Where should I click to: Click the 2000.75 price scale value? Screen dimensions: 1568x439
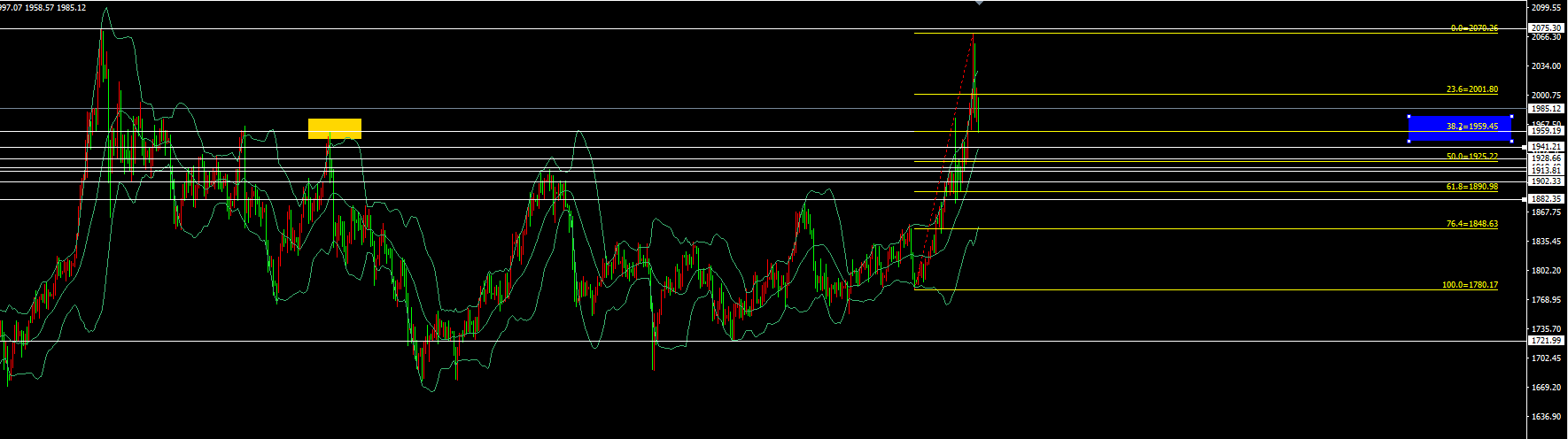coord(1546,96)
